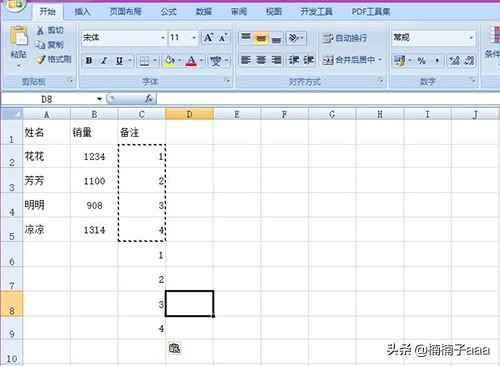Select cell B2 containing 1234
500x366 pixels.
[x=94, y=156]
